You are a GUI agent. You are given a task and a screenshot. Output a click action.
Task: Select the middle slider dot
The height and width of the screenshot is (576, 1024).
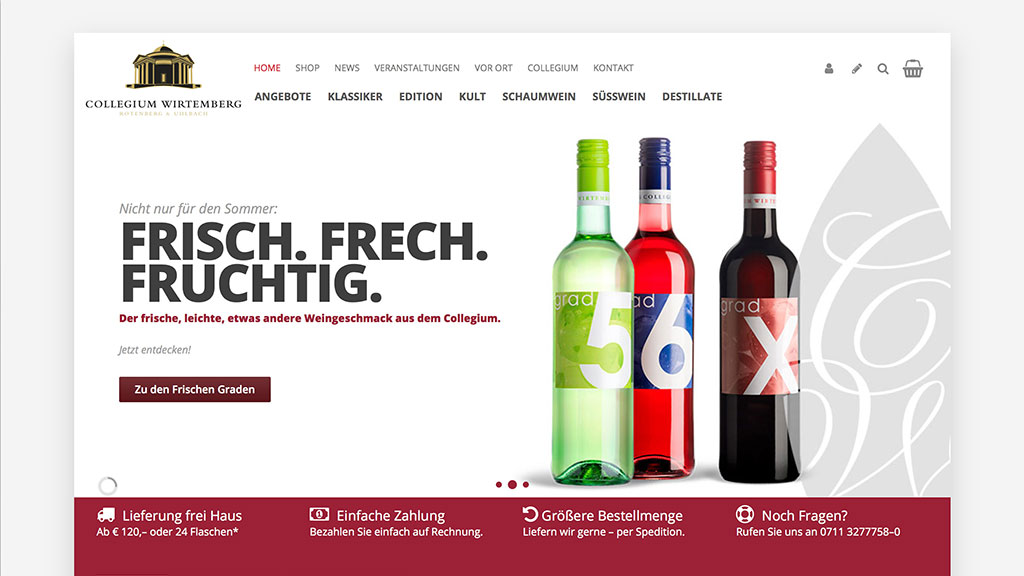point(513,485)
